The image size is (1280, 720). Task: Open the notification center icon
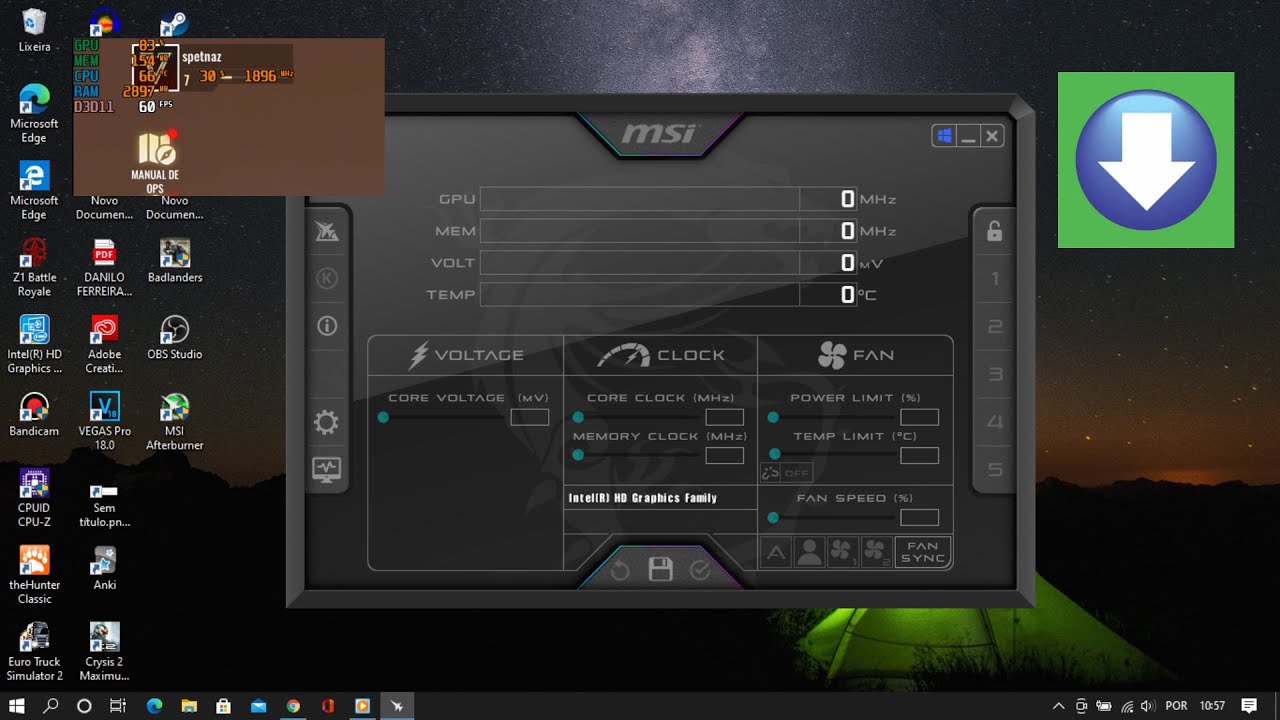[1248, 706]
